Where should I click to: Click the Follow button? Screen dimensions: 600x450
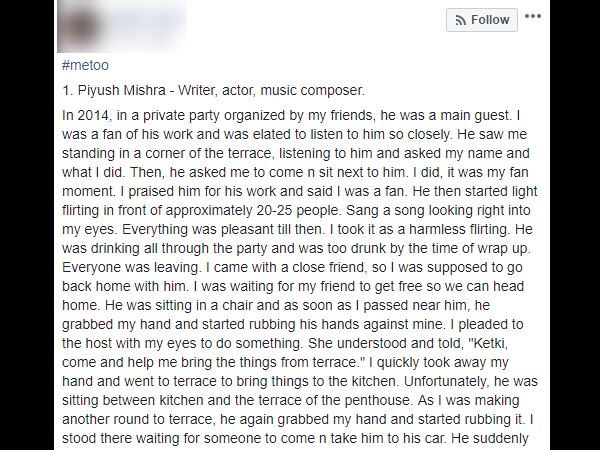click(x=482, y=20)
